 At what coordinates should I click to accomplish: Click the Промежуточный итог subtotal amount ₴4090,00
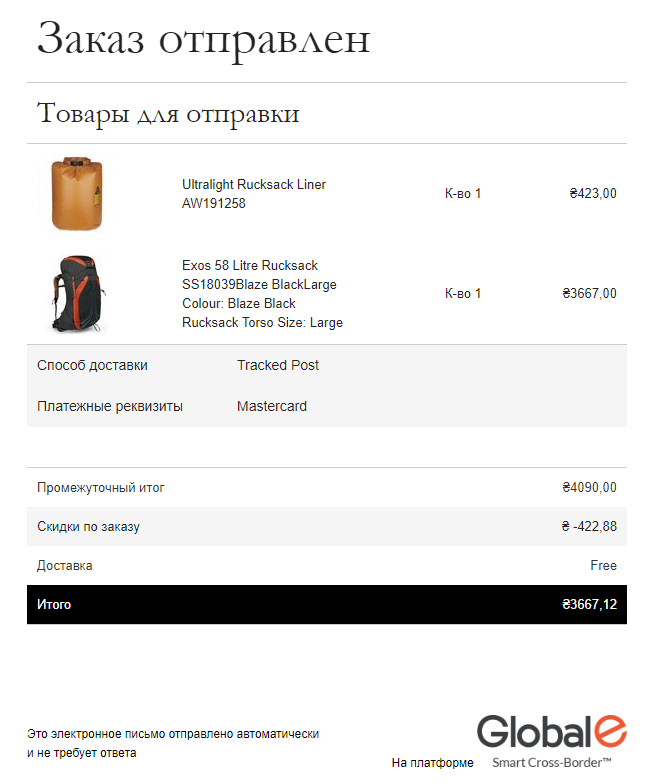click(590, 487)
